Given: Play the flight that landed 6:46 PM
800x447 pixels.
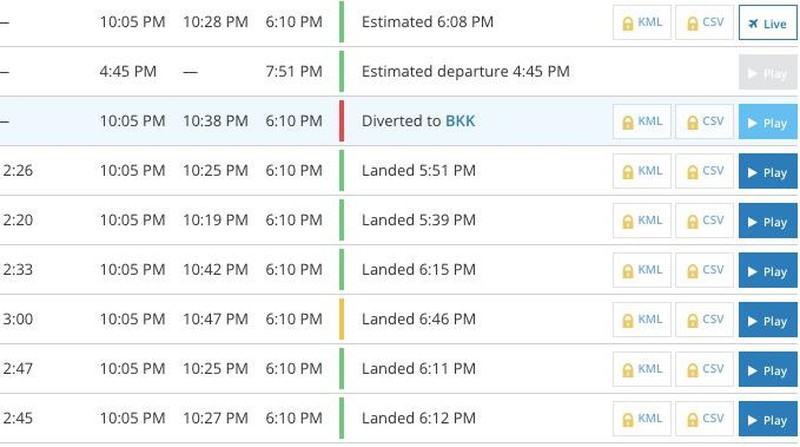Looking at the screenshot, I should pos(768,320).
